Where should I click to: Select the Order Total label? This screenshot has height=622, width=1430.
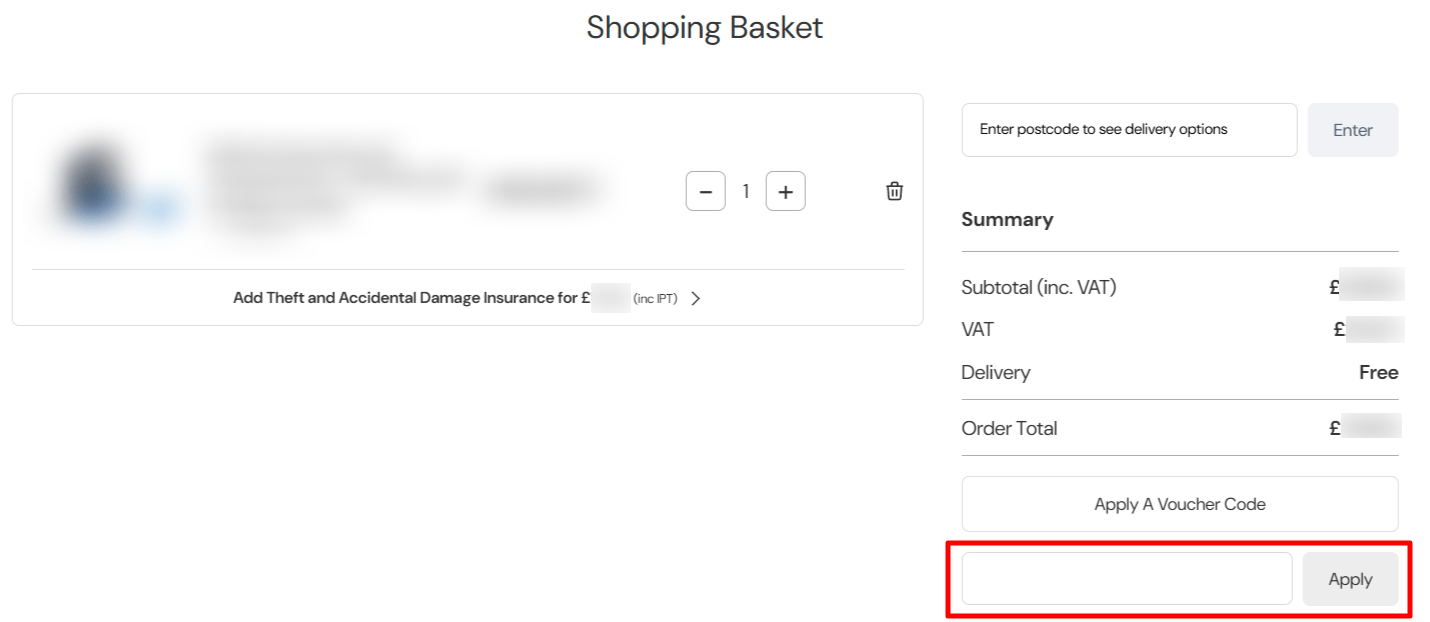tap(1009, 428)
